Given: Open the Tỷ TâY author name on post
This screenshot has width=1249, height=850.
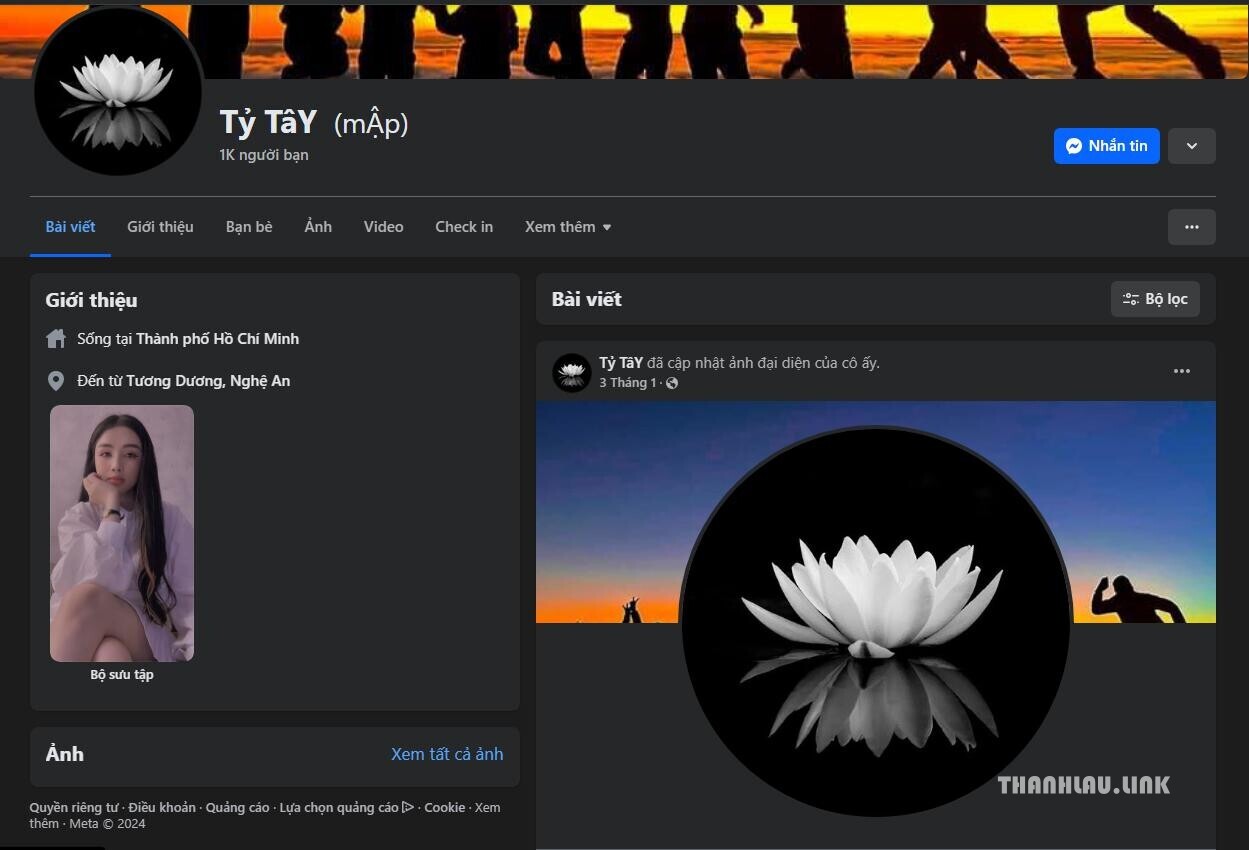Looking at the screenshot, I should (621, 363).
